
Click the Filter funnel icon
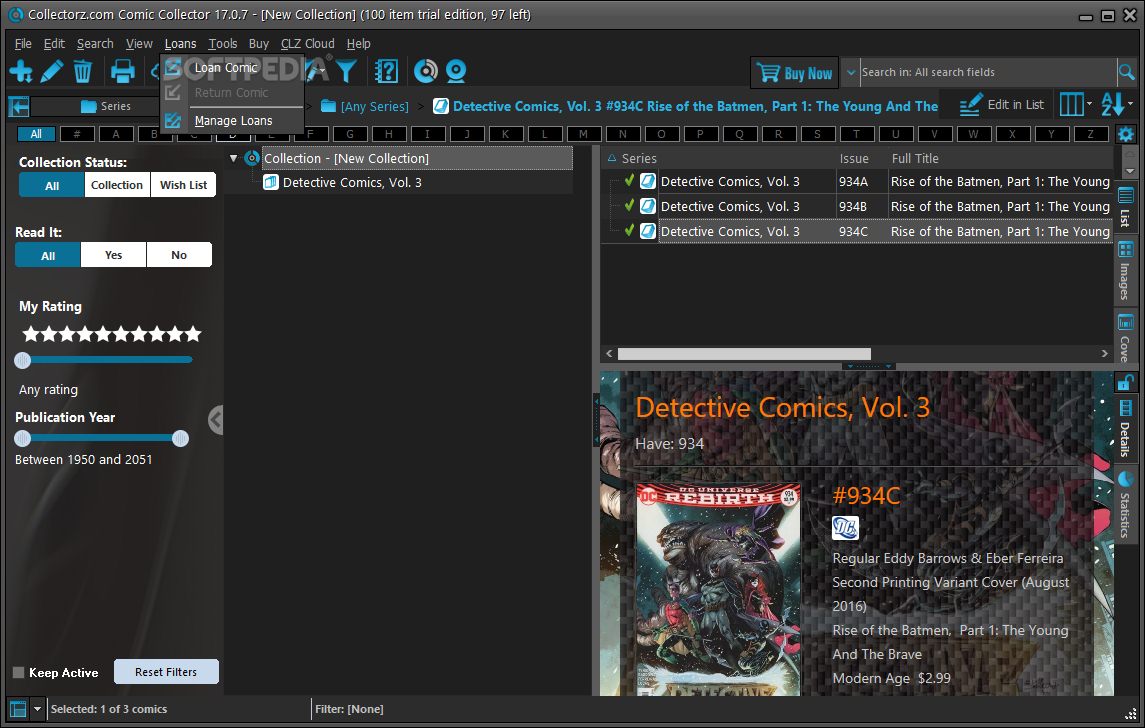click(x=346, y=72)
